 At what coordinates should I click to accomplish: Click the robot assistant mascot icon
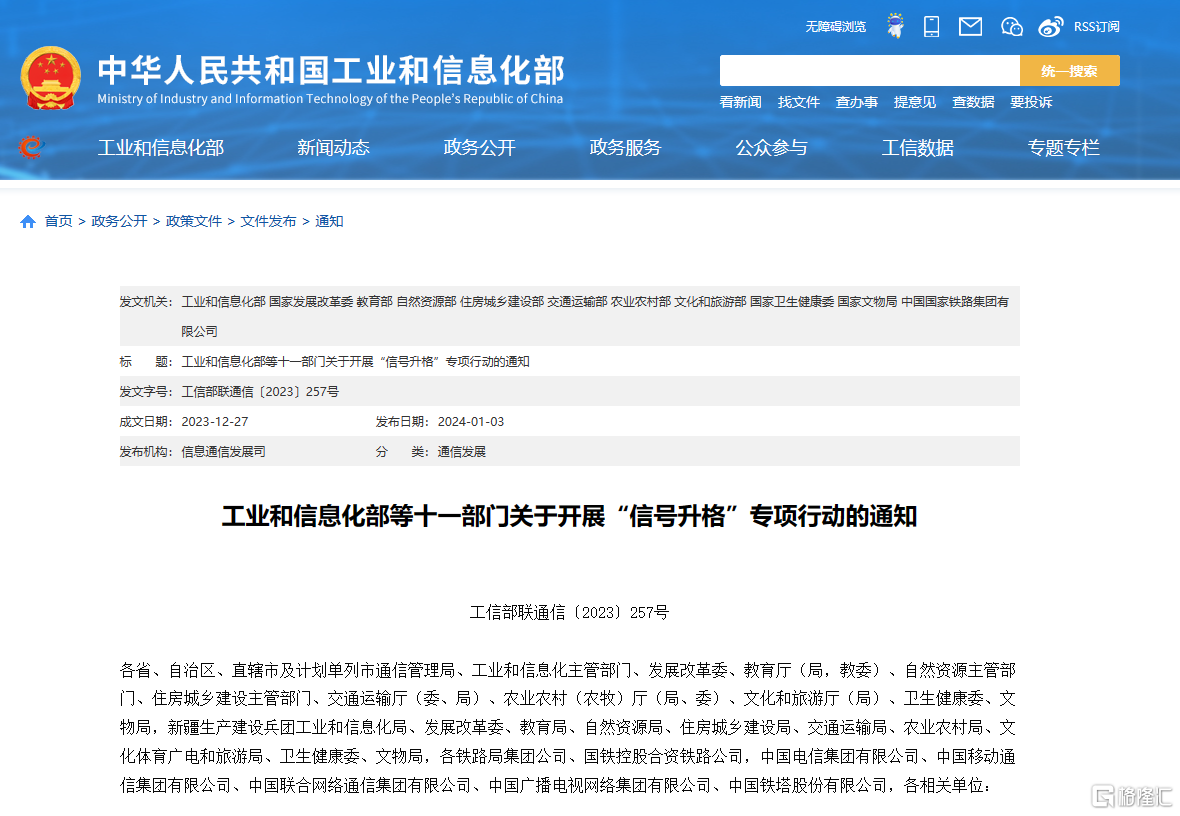895,25
